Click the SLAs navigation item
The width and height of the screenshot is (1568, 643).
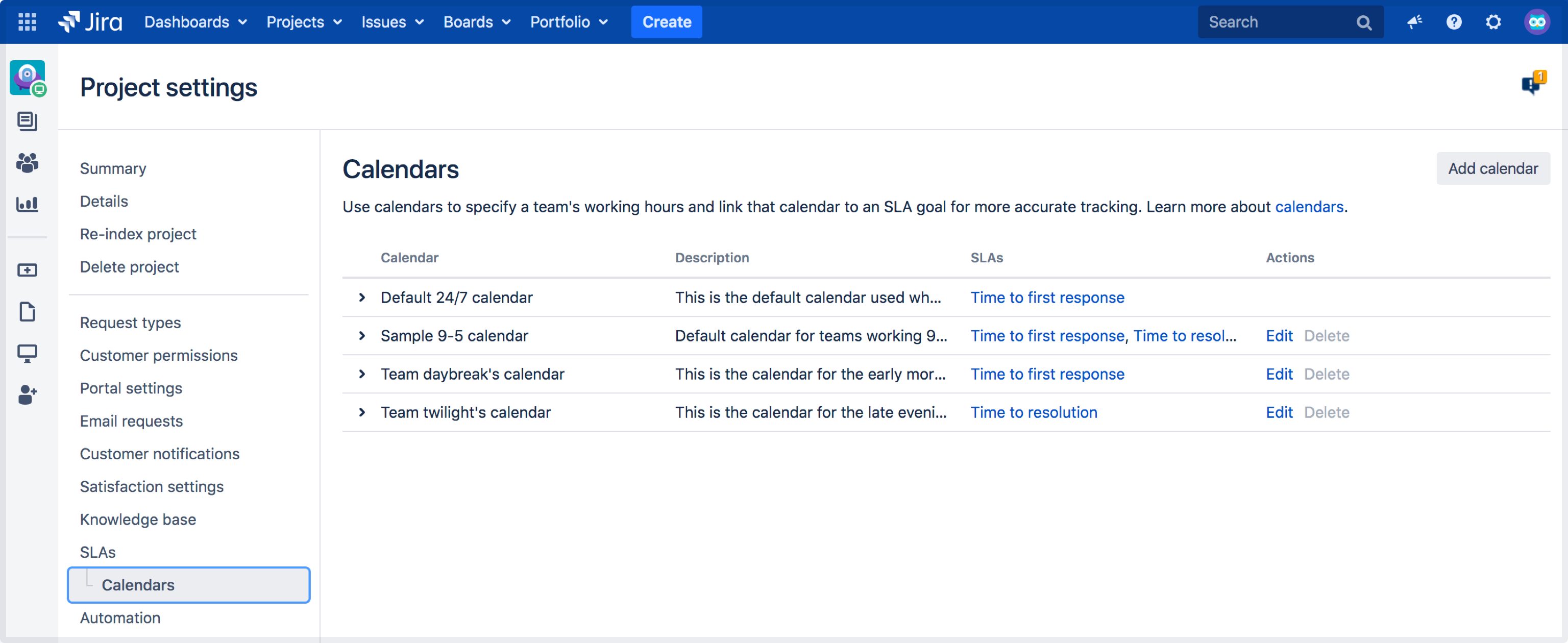(x=97, y=552)
